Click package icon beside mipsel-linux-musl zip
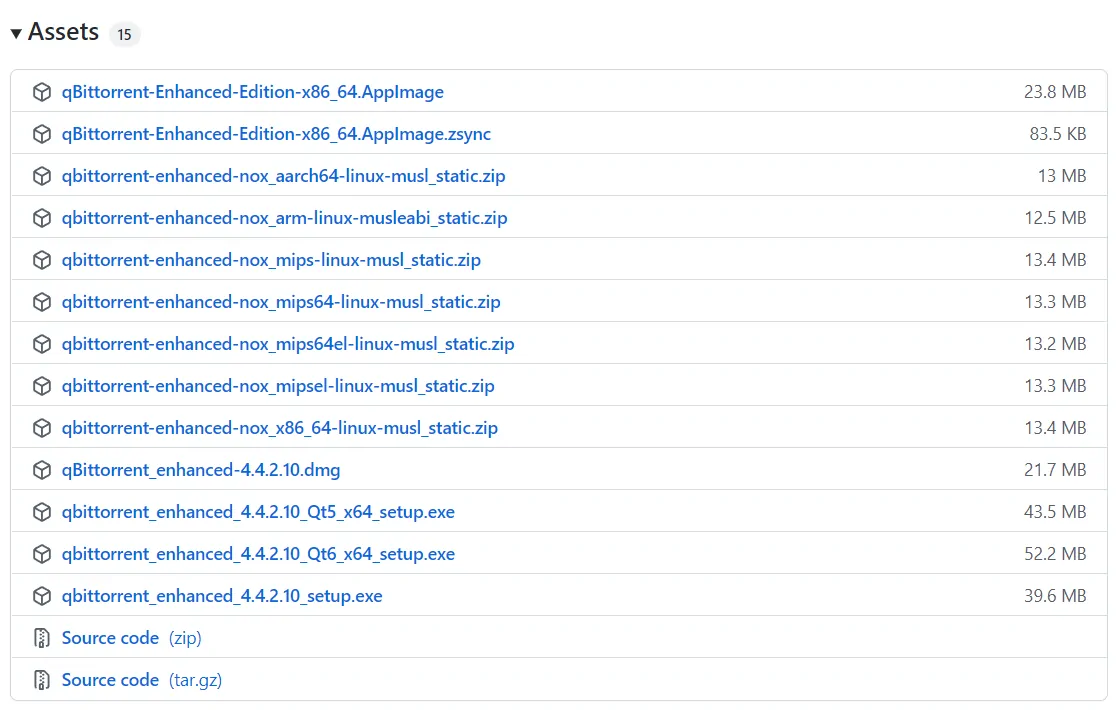The height and width of the screenshot is (710, 1119). coord(42,386)
